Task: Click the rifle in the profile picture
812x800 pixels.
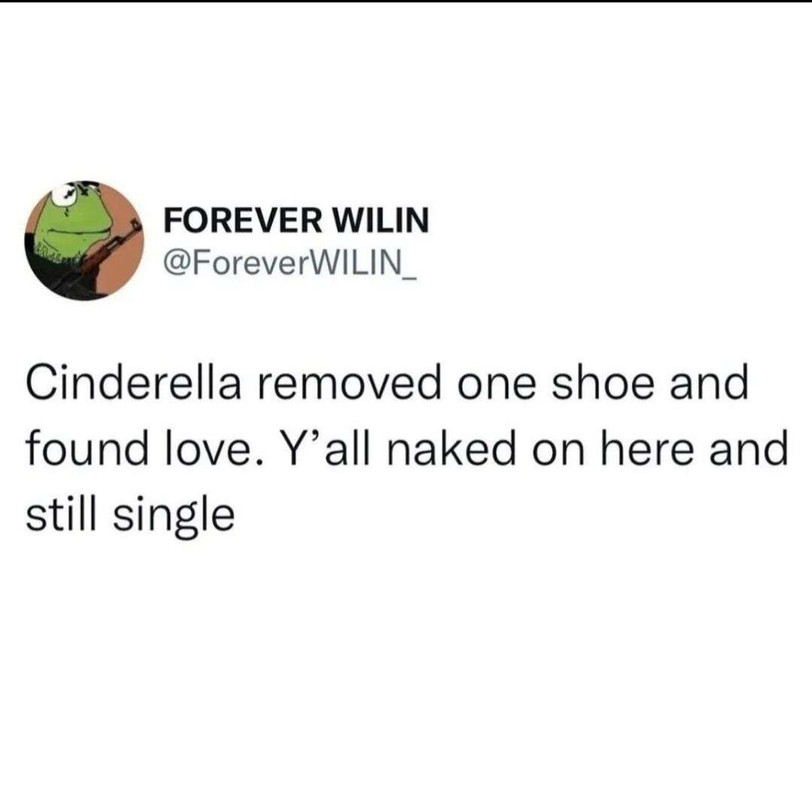Action: (98, 254)
